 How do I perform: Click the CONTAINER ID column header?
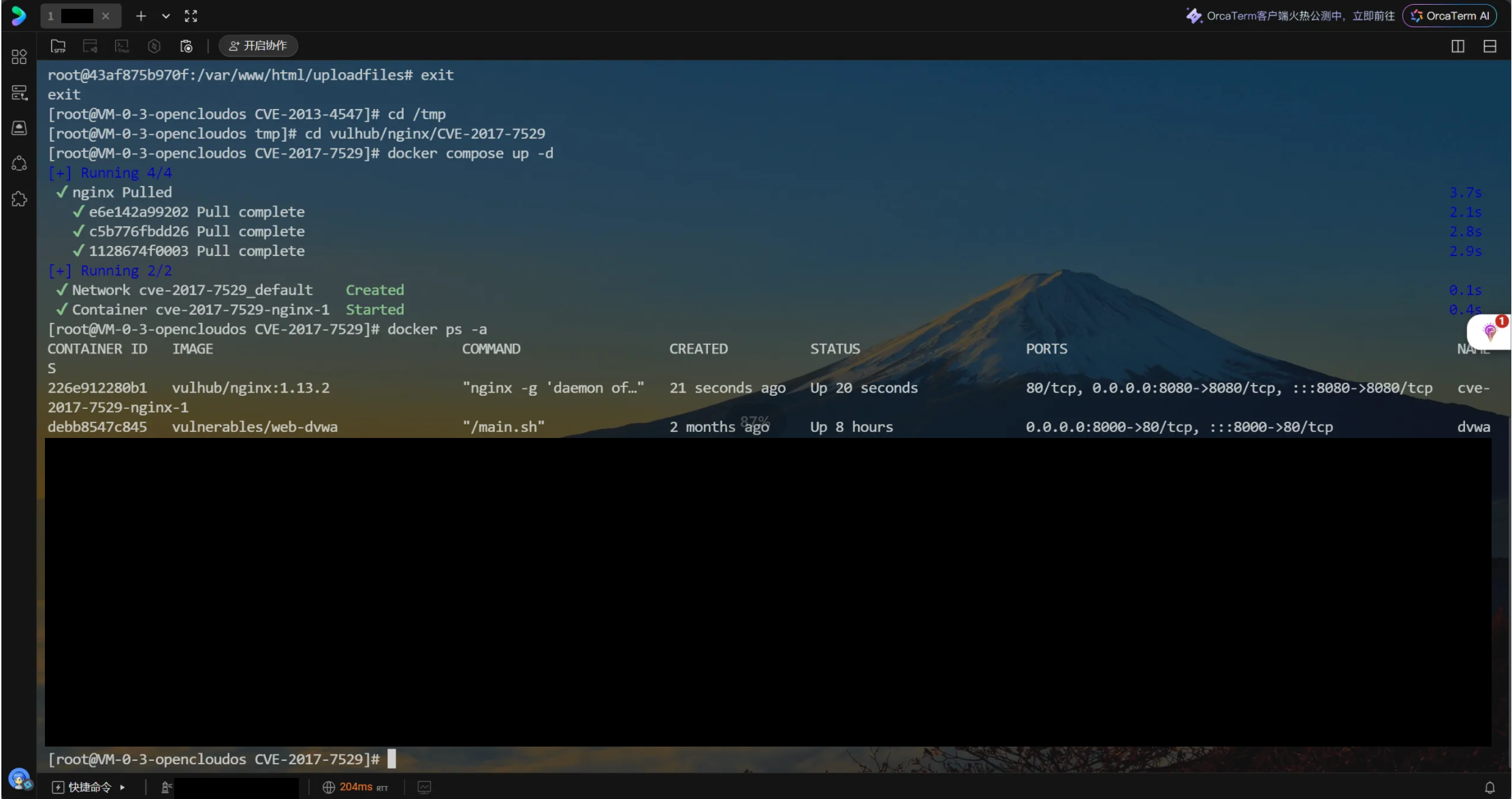(x=97, y=349)
